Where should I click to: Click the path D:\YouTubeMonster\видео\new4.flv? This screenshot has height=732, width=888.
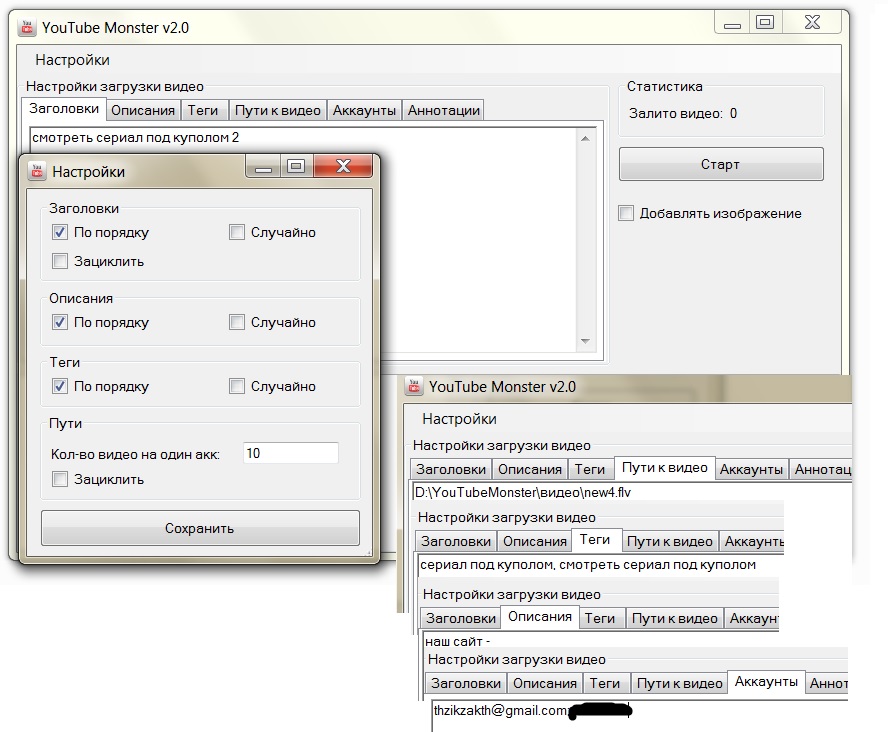523,492
